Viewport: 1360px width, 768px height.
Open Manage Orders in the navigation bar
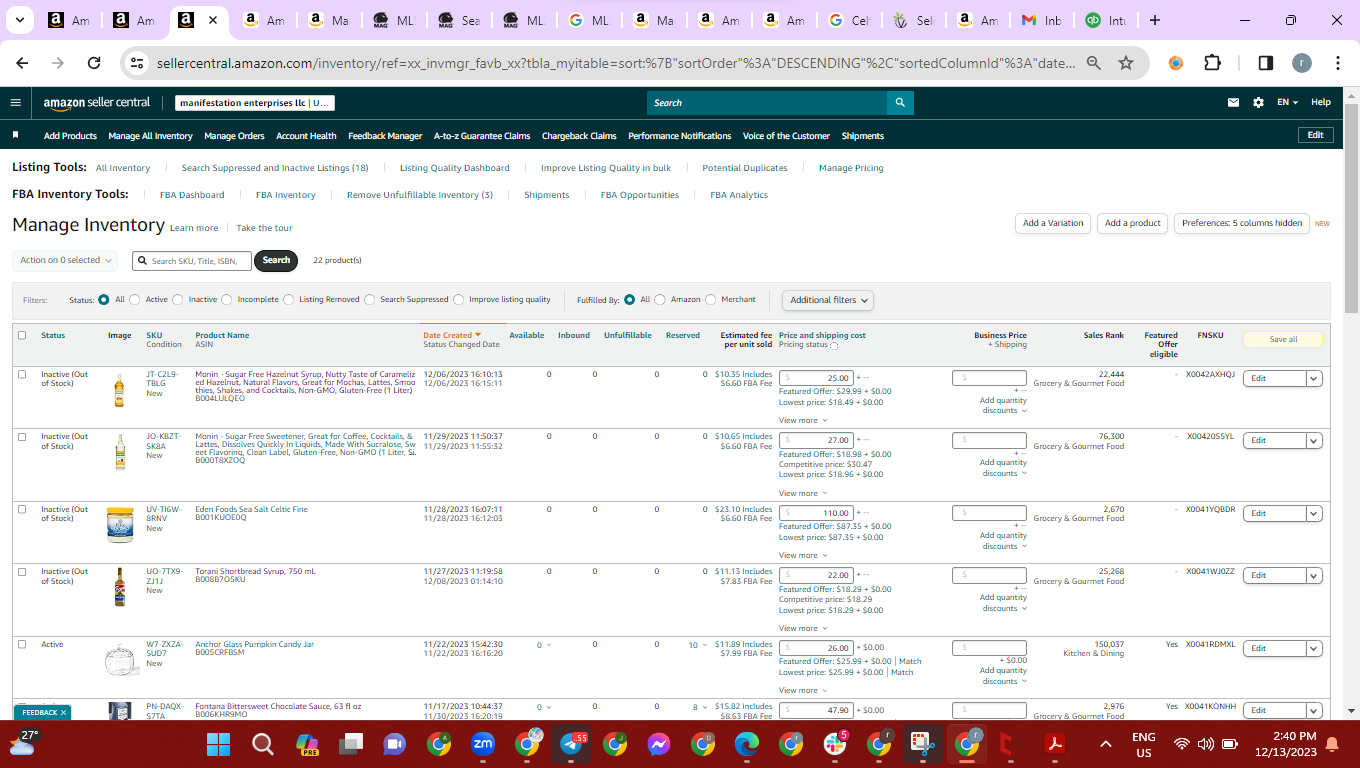(x=234, y=136)
